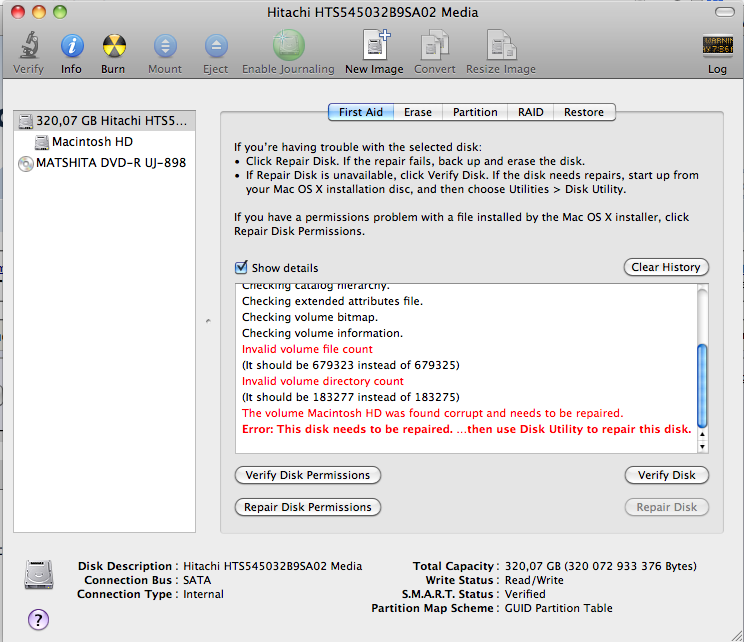
Task: Click 'Checking extended attributes file.' log line
Action: (x=332, y=301)
